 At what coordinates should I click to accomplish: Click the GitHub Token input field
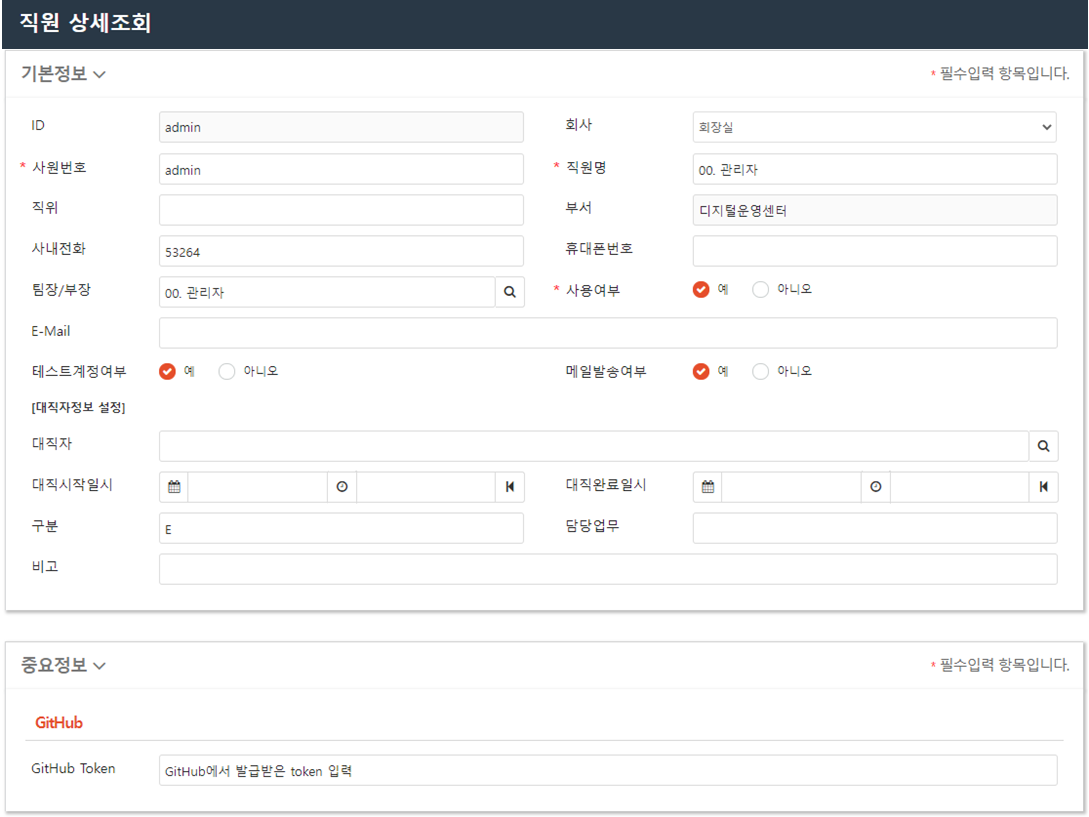607,770
